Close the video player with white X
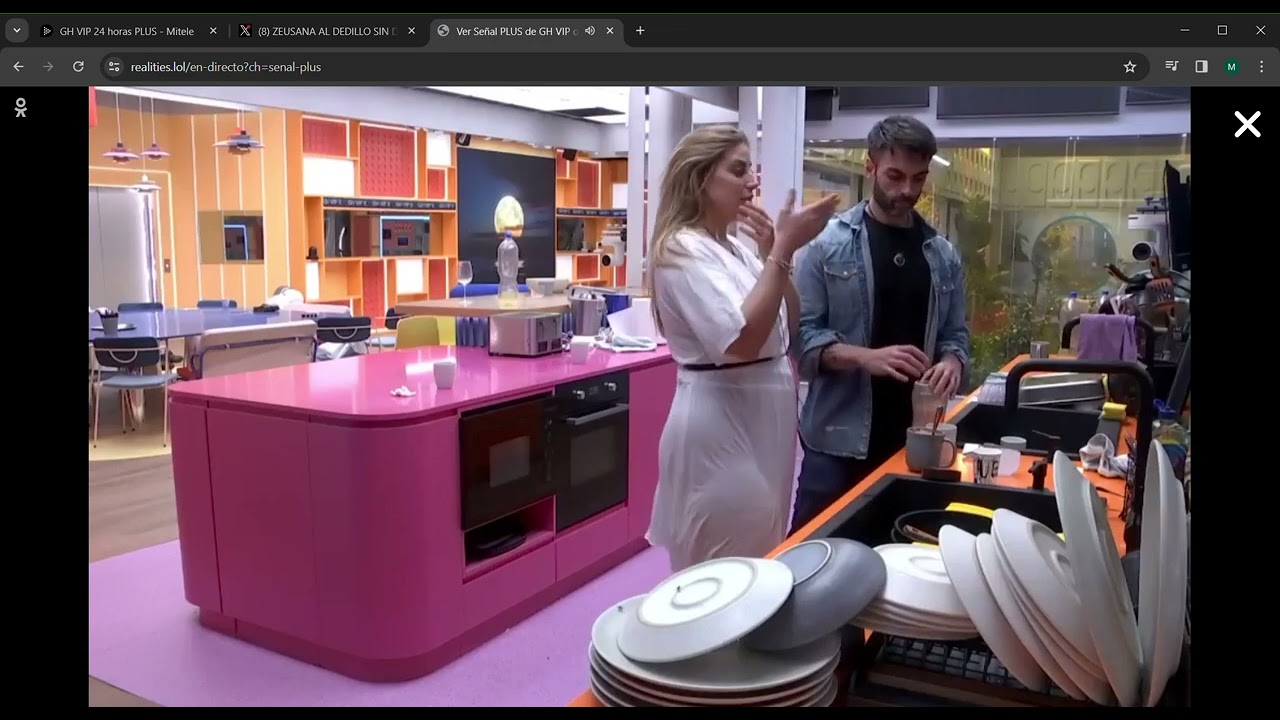1280x720 pixels. [x=1247, y=124]
